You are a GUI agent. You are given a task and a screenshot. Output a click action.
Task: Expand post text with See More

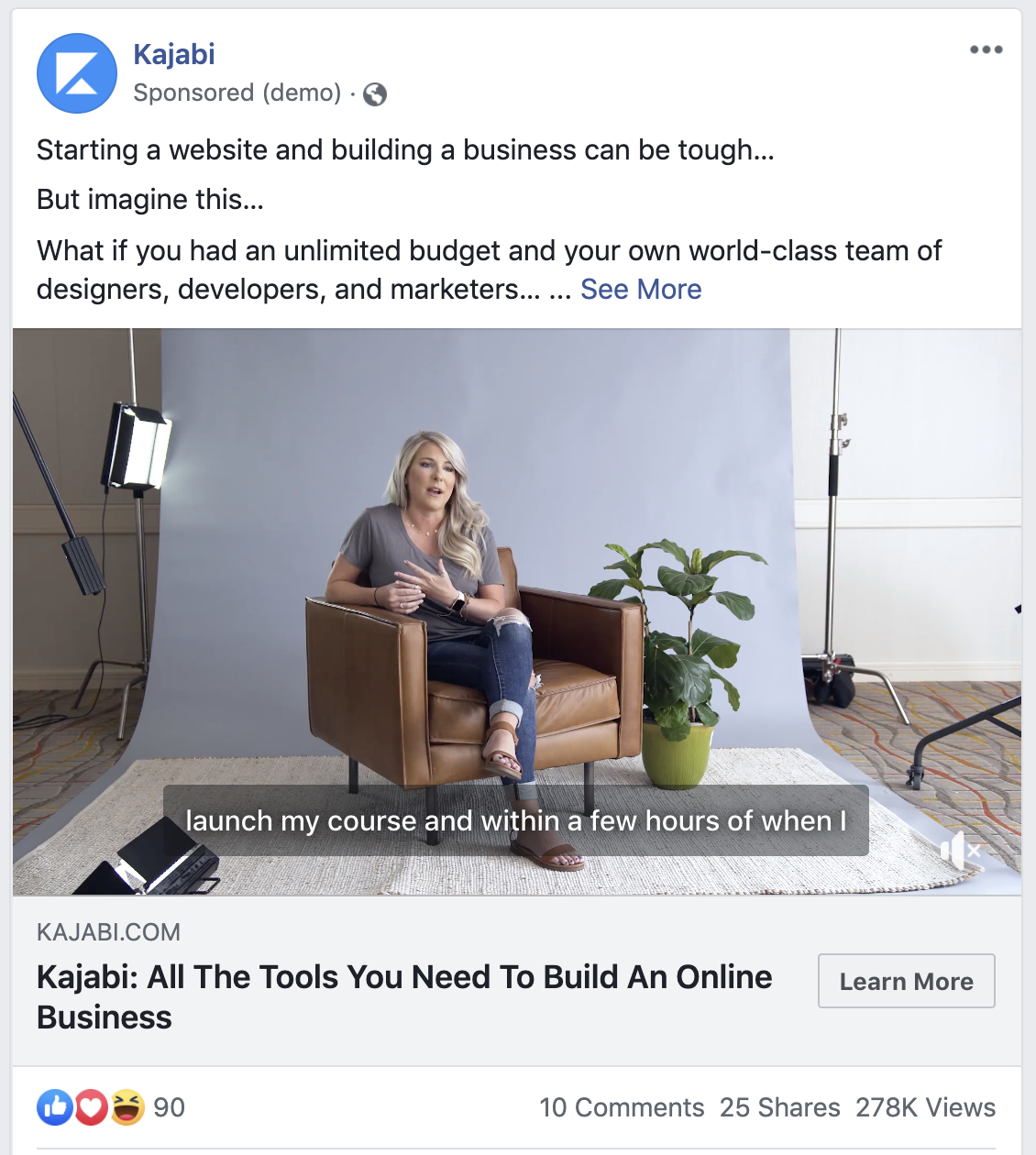[641, 290]
